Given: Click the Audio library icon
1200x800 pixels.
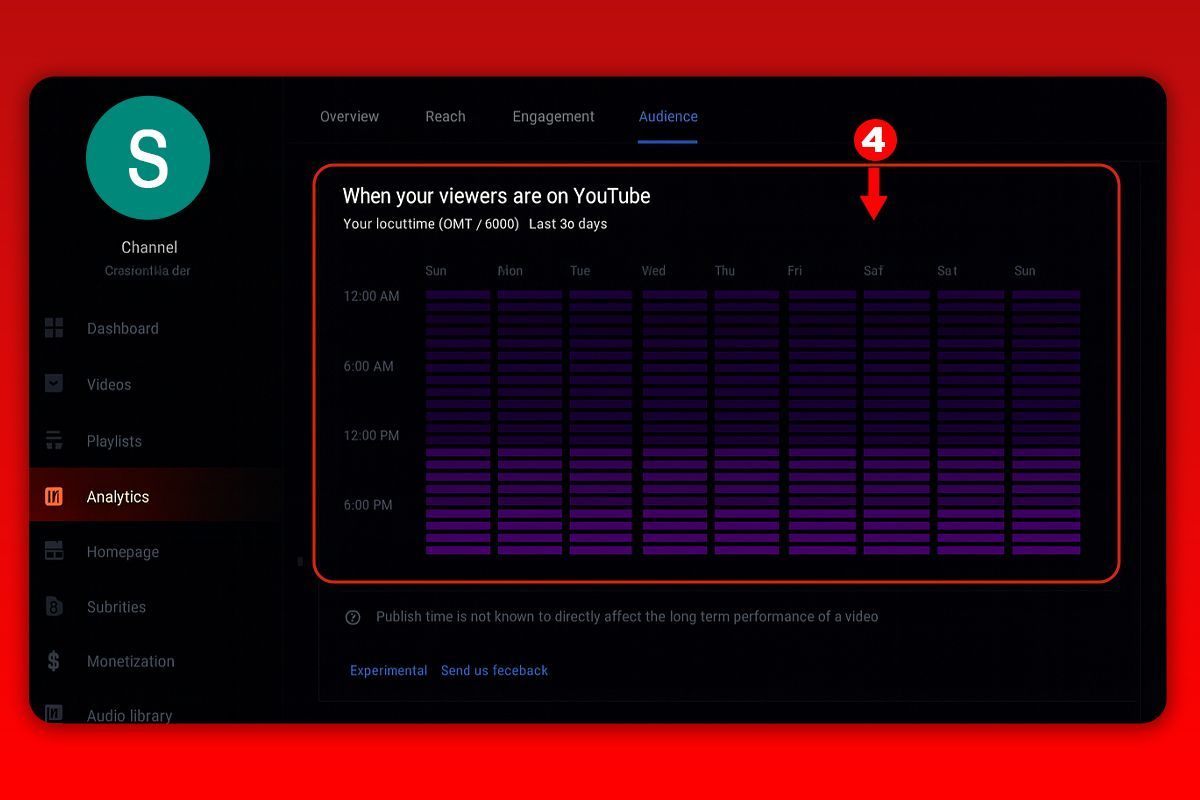Looking at the screenshot, I should pos(54,714).
